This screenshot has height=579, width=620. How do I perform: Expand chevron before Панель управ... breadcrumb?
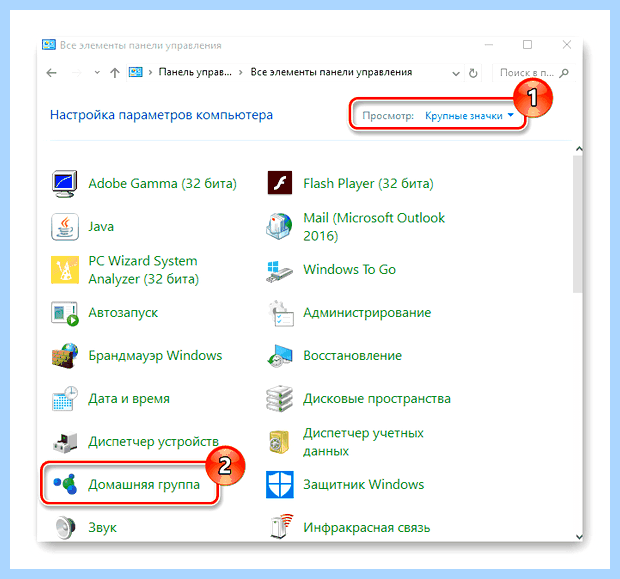(x=150, y=72)
